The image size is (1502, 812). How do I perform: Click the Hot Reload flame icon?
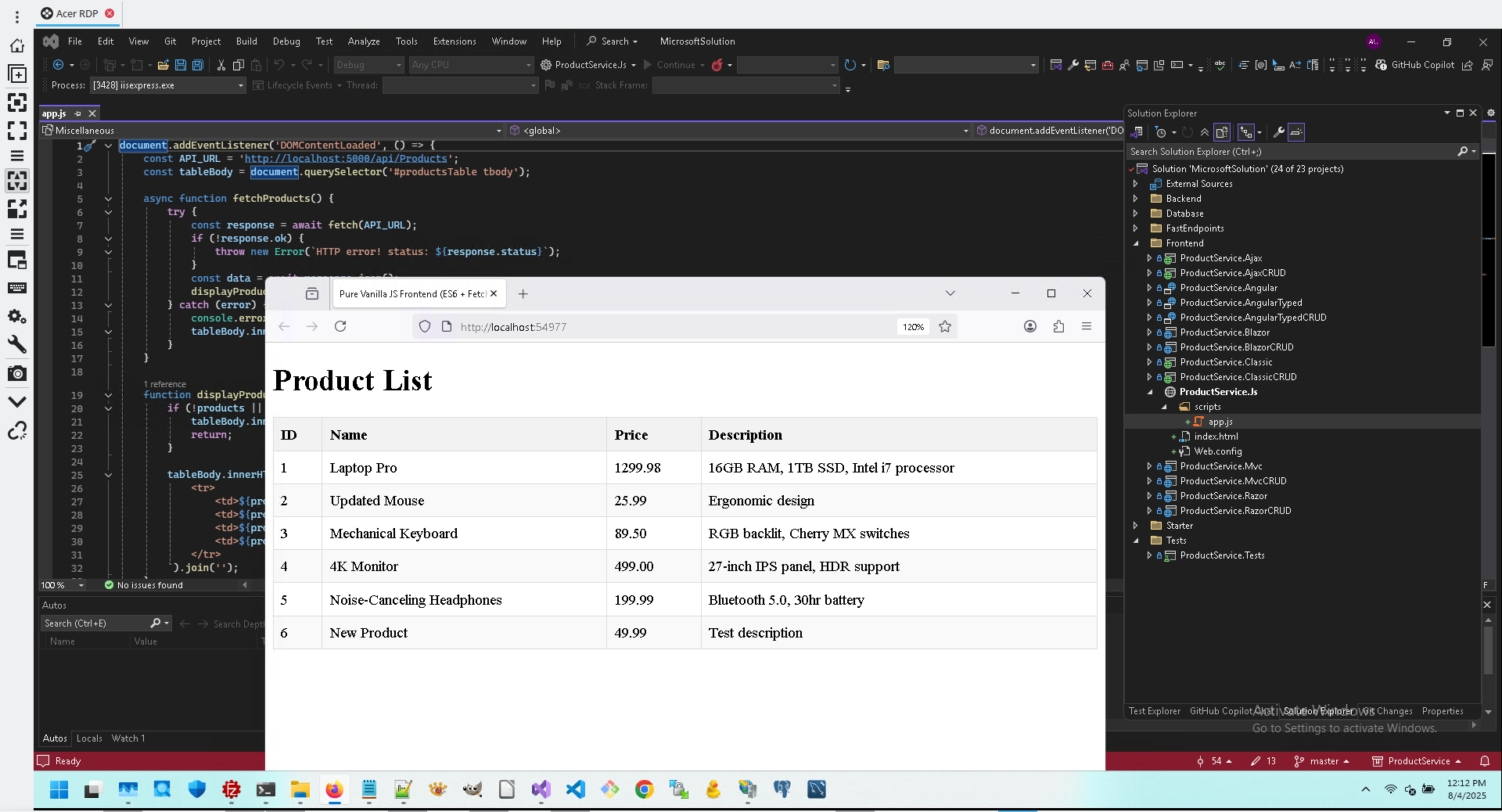point(717,65)
